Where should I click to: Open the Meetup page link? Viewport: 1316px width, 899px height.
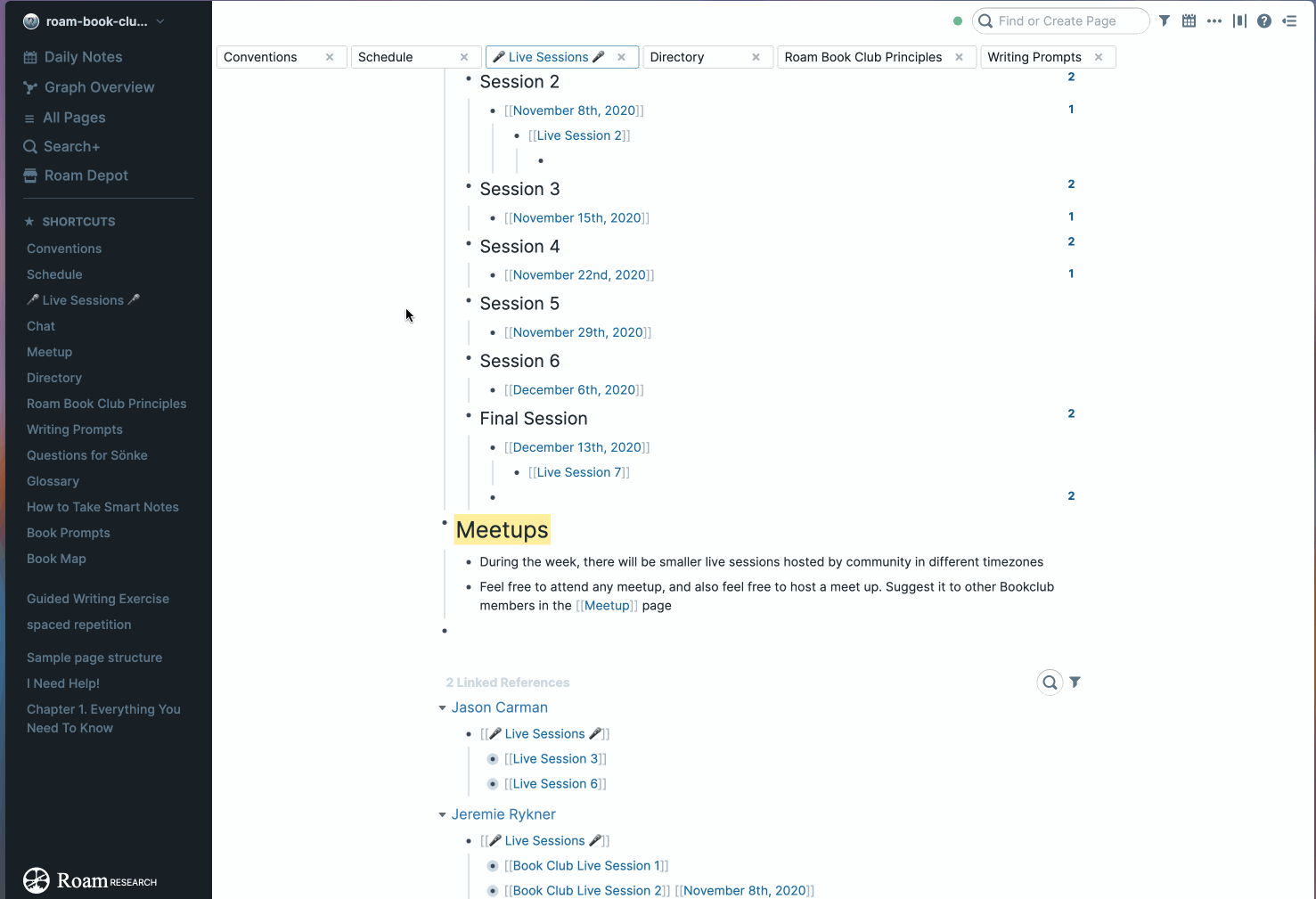pyautogui.click(x=608, y=605)
